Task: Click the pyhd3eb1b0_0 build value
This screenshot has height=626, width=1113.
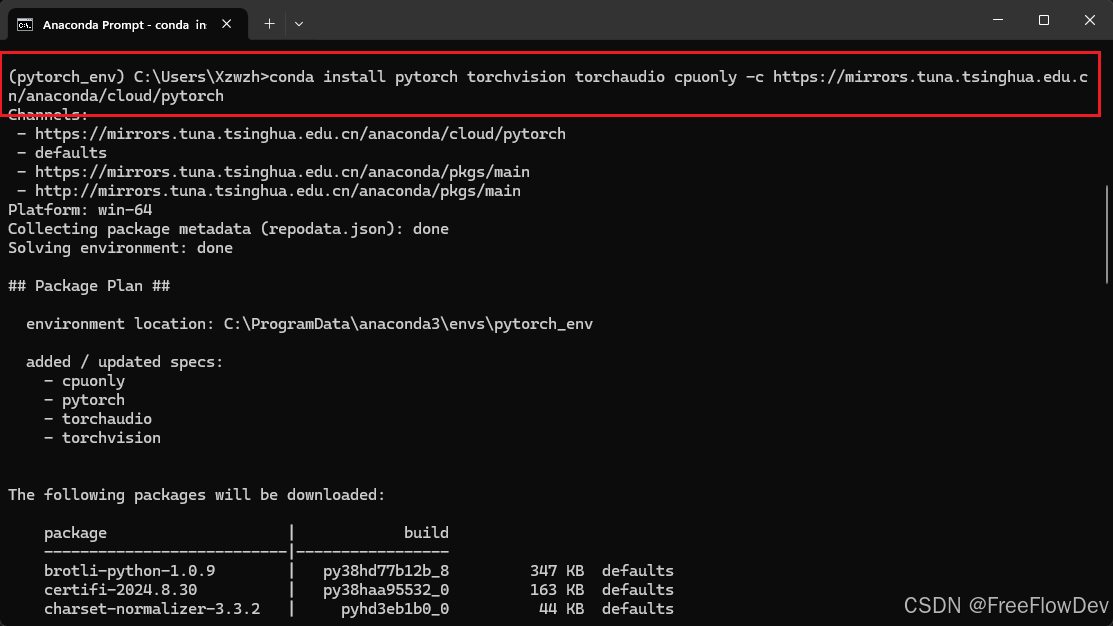Action: point(395,609)
